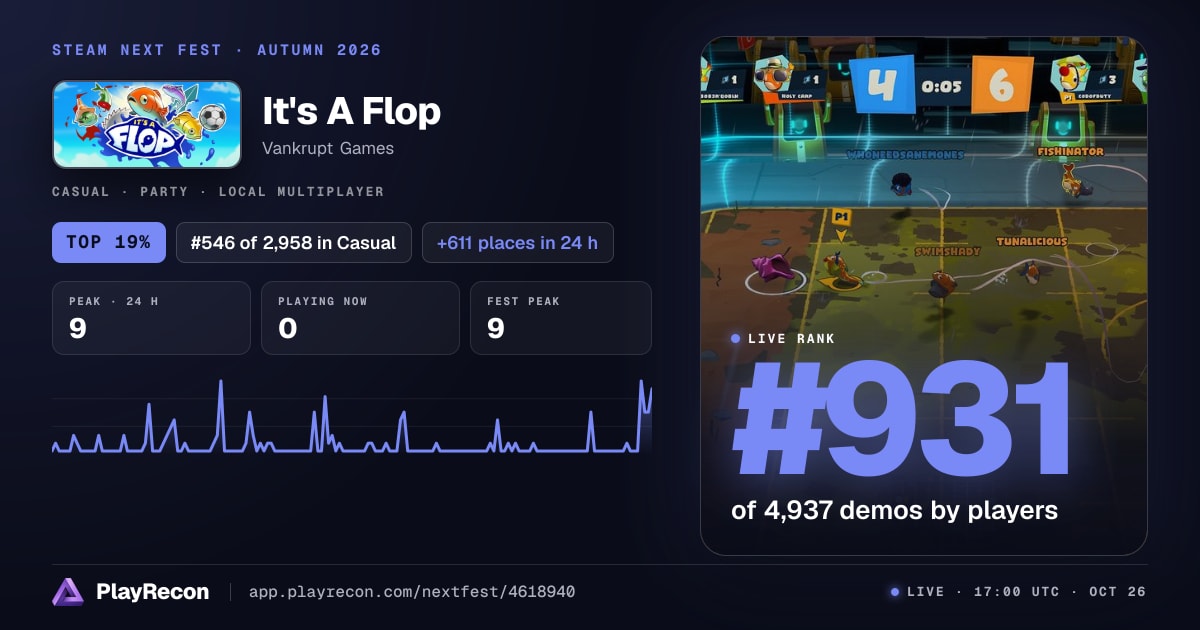The image size is (1200, 630).
Task: Click the orange score 6 in screenshot
Action: (1002, 84)
